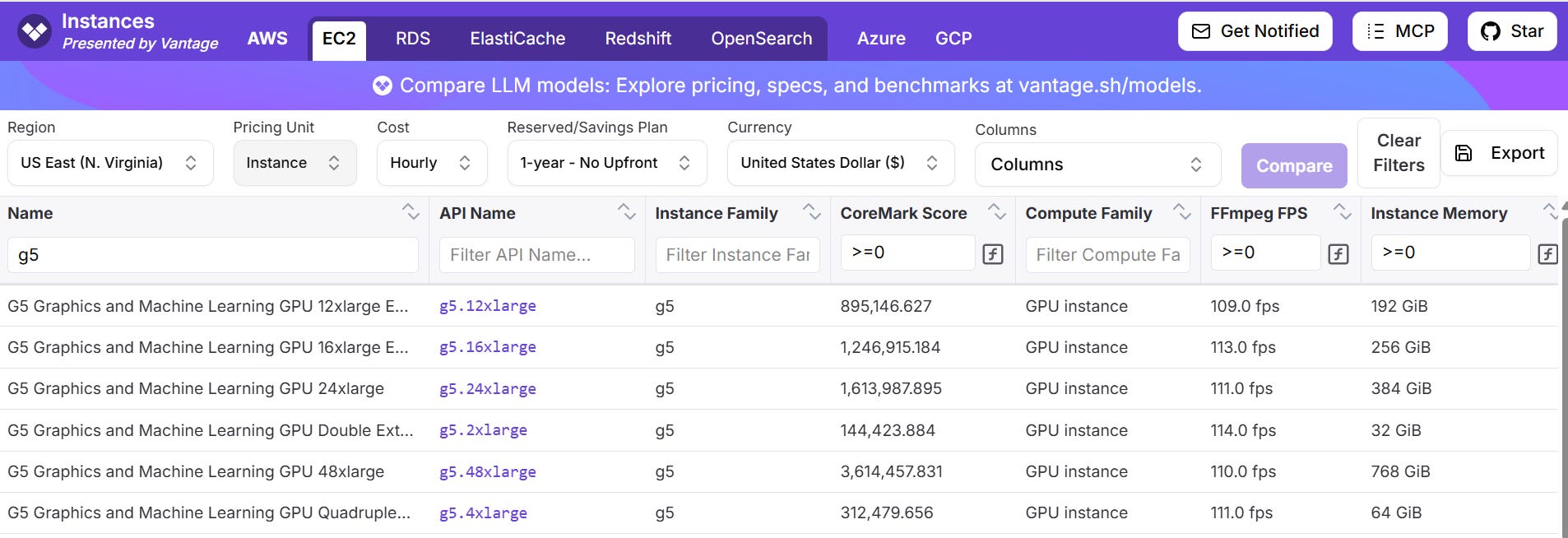Click the Get Notified button
The width and height of the screenshot is (1568, 538).
click(x=1255, y=31)
